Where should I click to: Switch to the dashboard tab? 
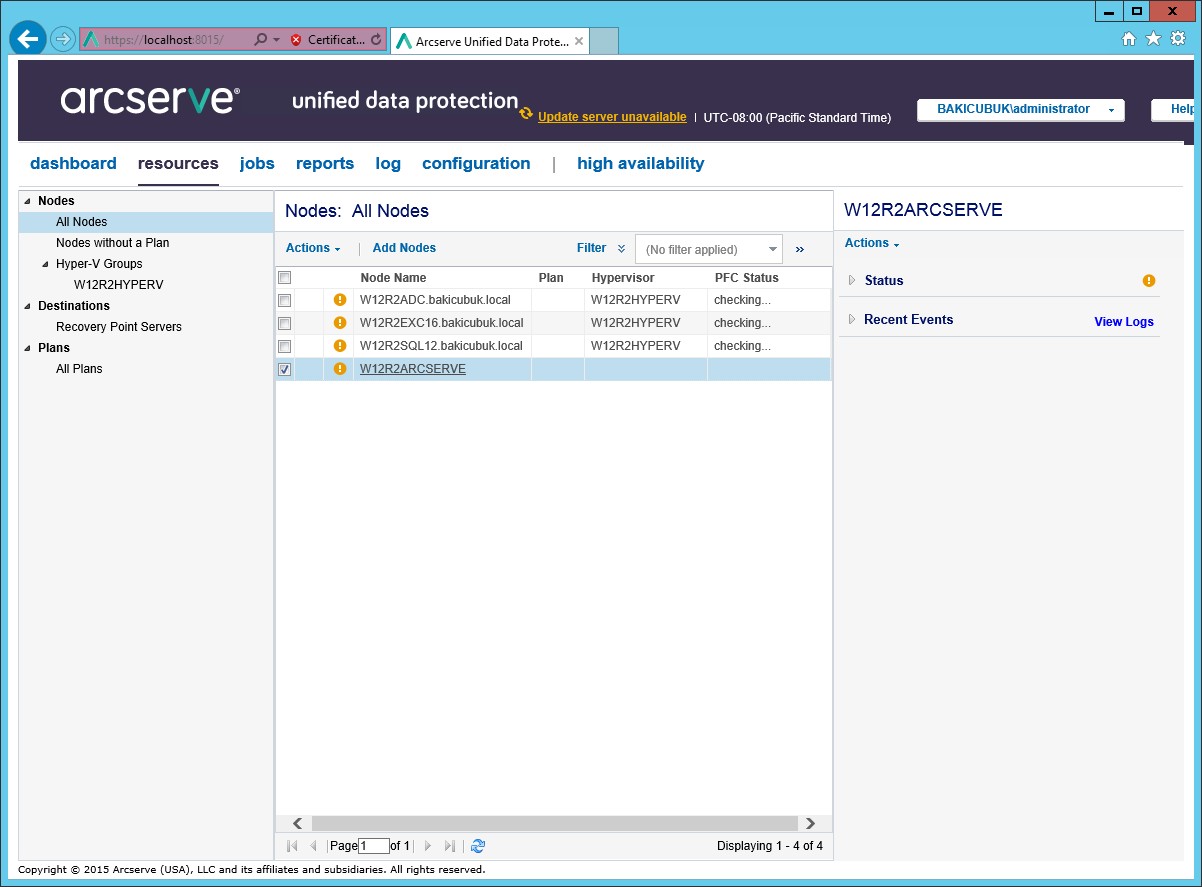coord(73,163)
